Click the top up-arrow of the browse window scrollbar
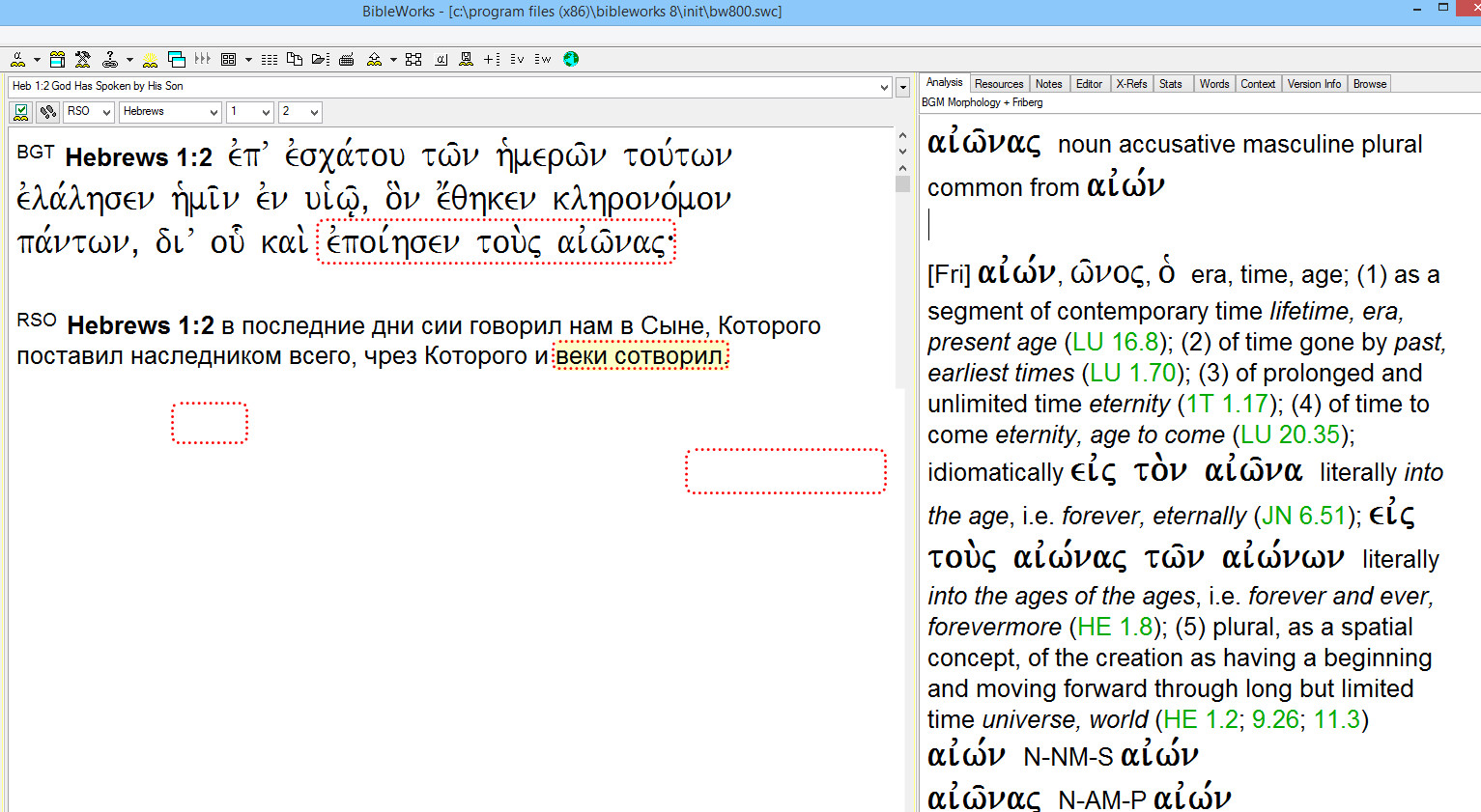This screenshot has height=812, width=1481. click(903, 136)
